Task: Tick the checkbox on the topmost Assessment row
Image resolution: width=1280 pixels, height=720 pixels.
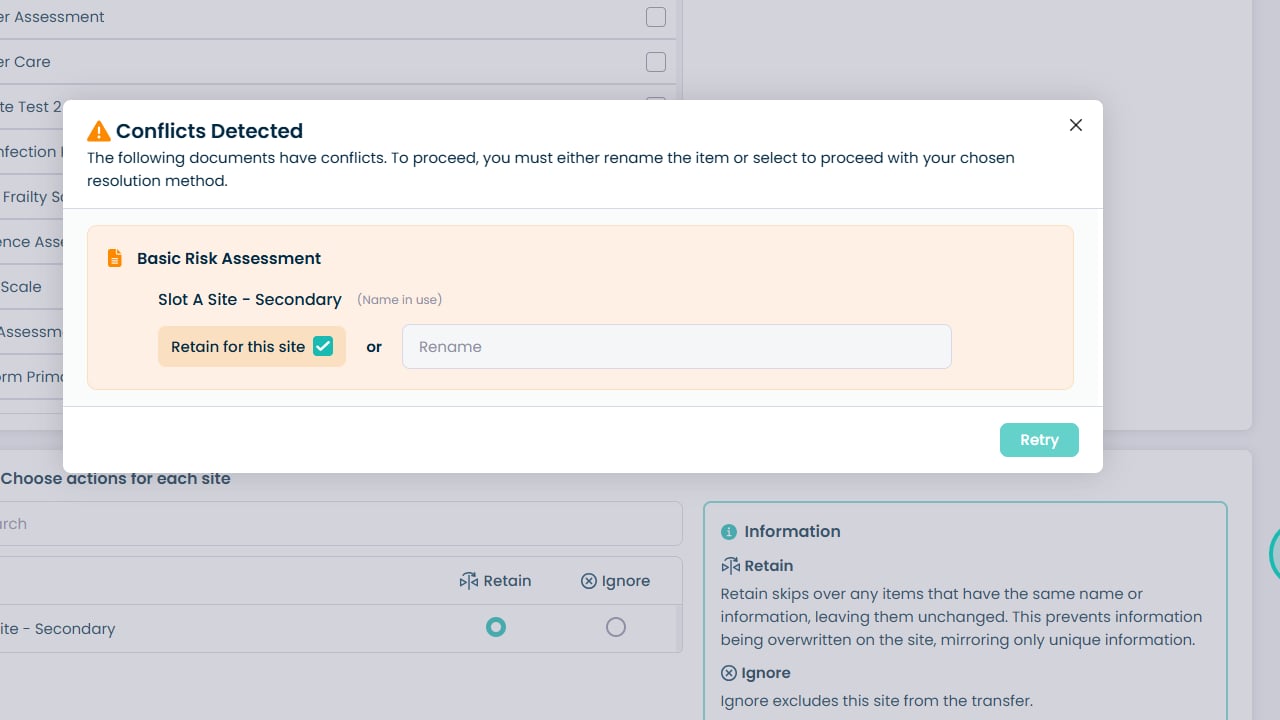Action: tap(656, 17)
